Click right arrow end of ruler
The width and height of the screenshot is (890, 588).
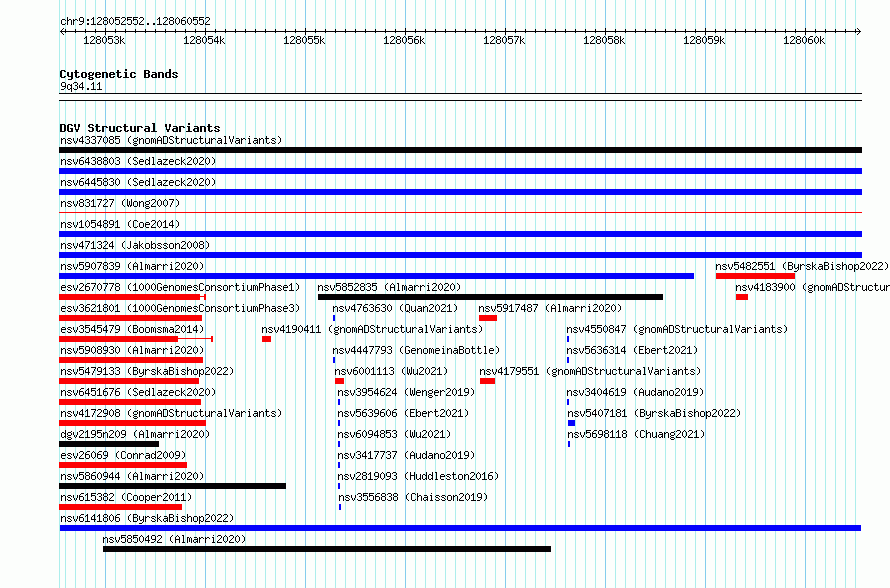(x=859, y=32)
